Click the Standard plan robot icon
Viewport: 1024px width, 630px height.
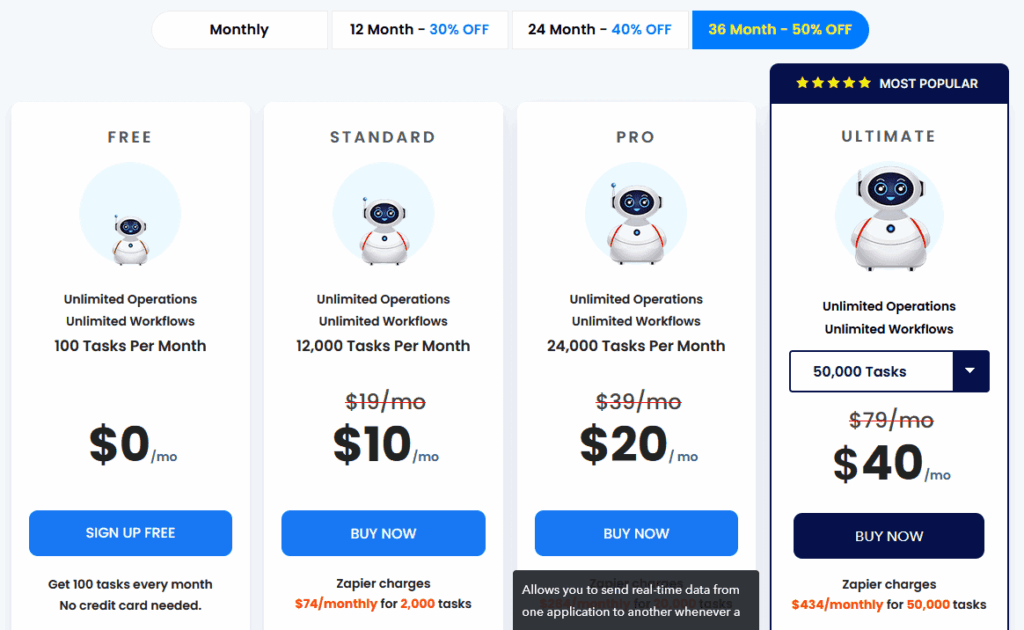[x=383, y=229]
